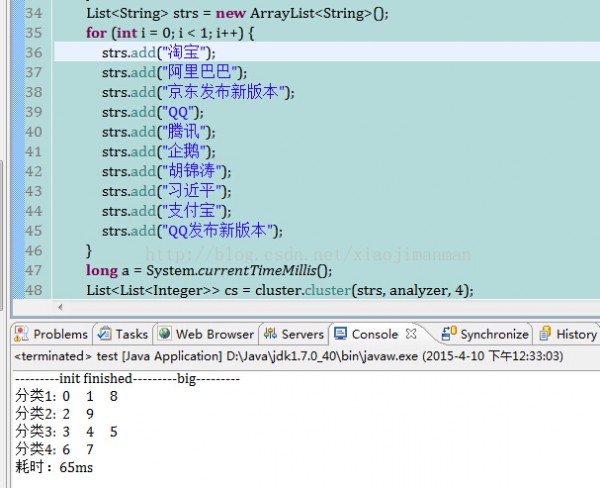Switch to the Problems tab
Viewport: 600px width, 488px height.
pos(52,334)
